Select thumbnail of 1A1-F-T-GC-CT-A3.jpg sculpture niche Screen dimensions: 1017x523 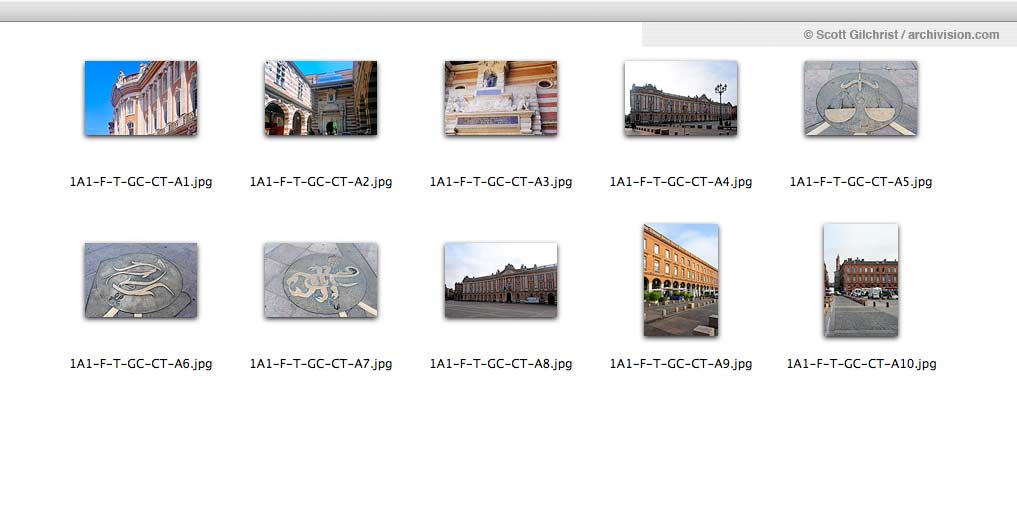coord(501,98)
